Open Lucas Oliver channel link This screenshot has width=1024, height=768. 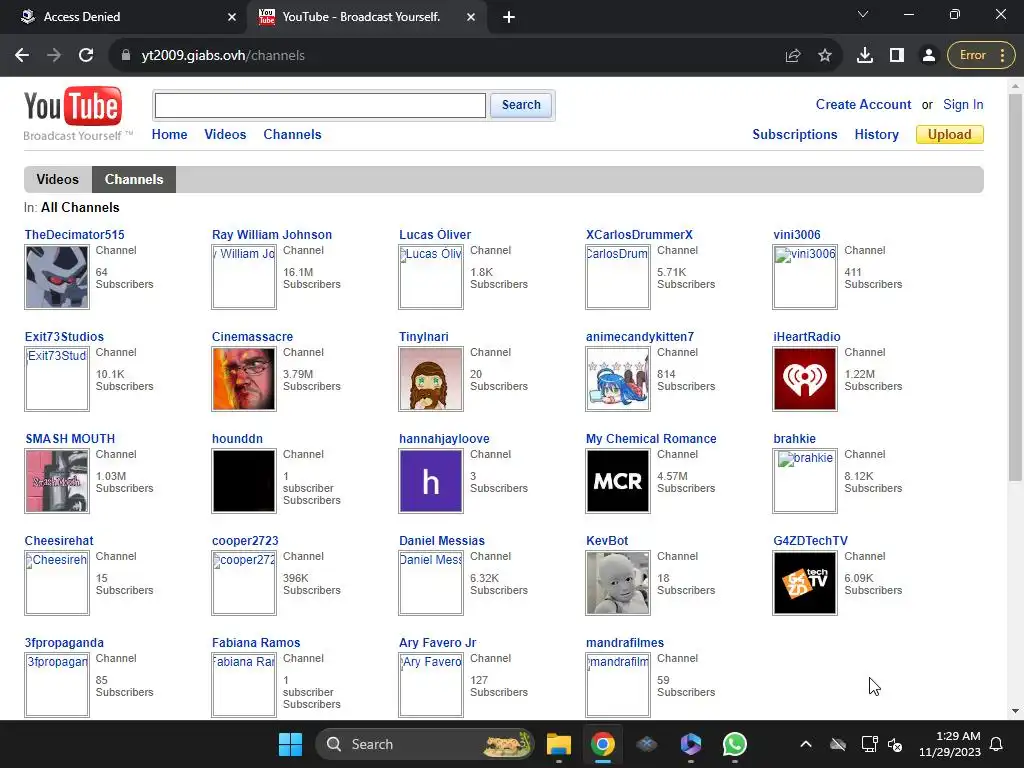[435, 234]
